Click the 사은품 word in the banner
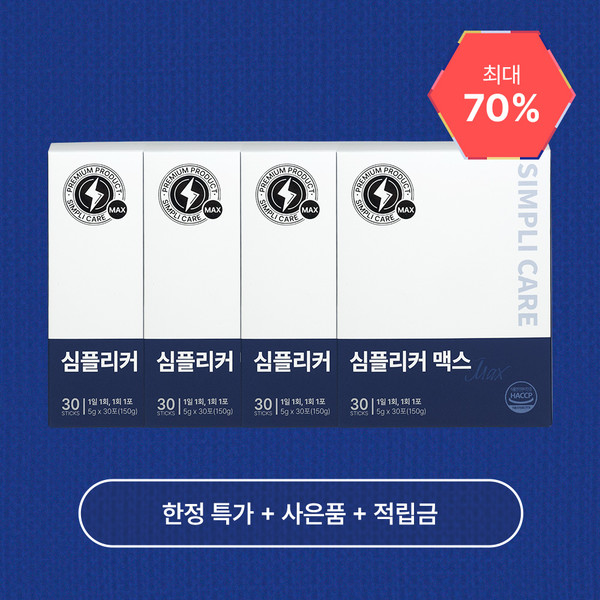The height and width of the screenshot is (600, 600). tap(313, 514)
